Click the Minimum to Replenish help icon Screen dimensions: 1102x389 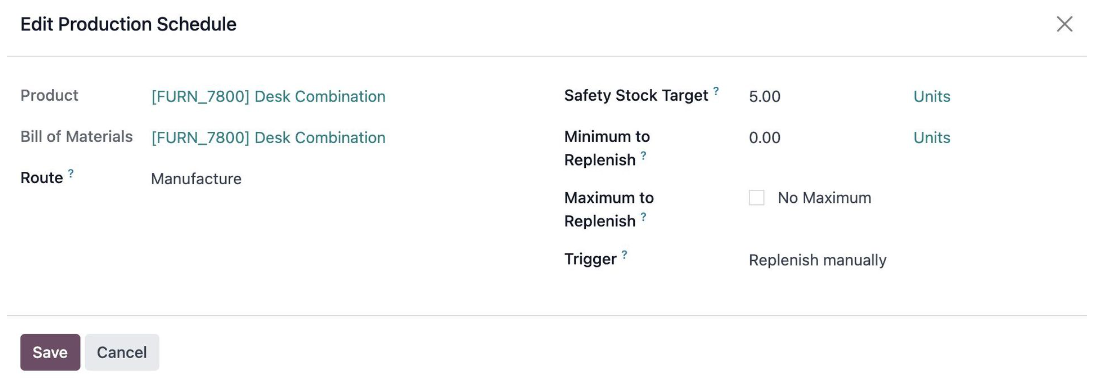coord(643,155)
